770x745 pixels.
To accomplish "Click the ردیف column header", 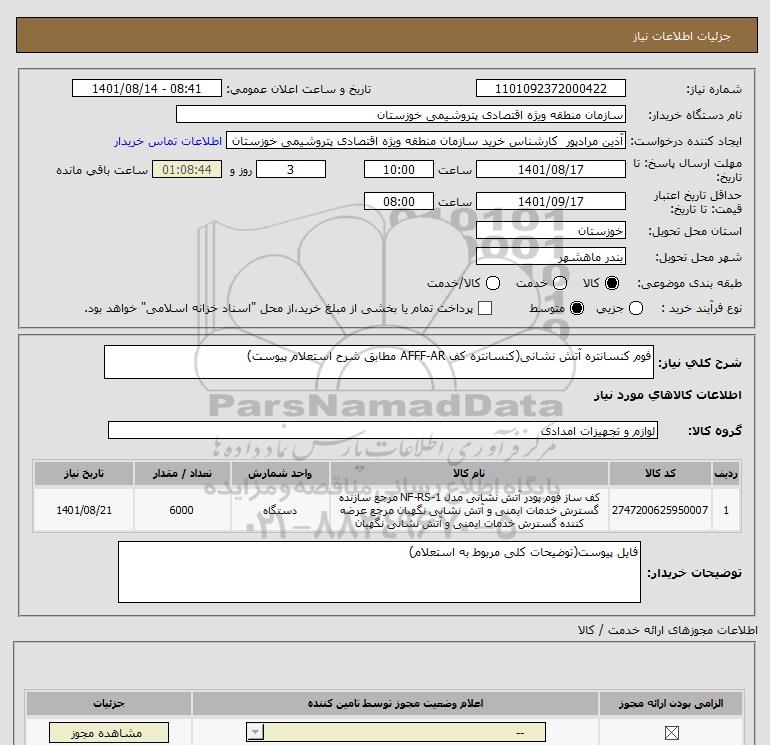I will 726,473.
